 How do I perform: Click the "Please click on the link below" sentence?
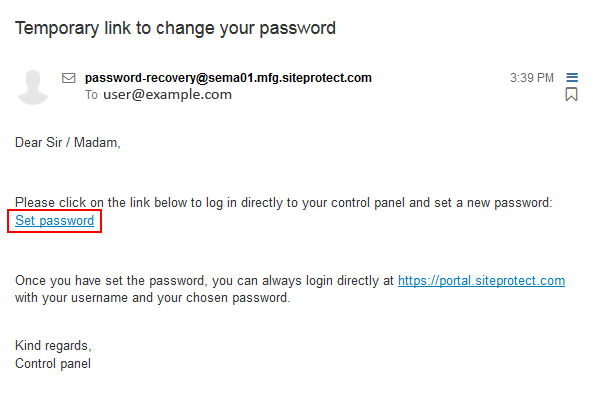[x=284, y=203]
